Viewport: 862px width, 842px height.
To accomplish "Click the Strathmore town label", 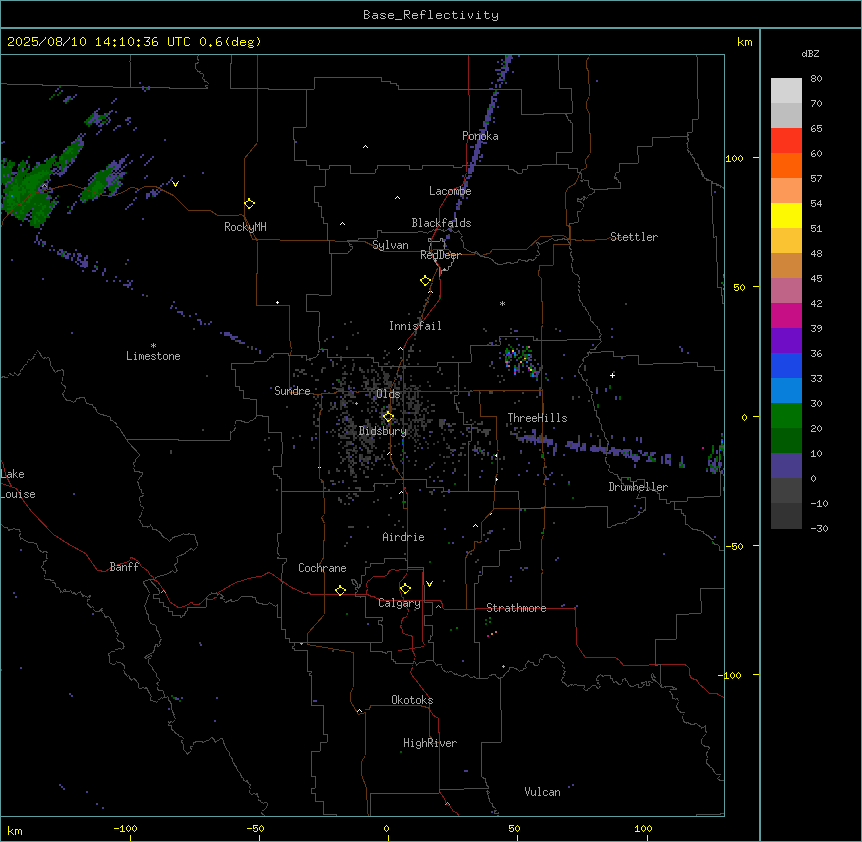I will tap(516, 608).
